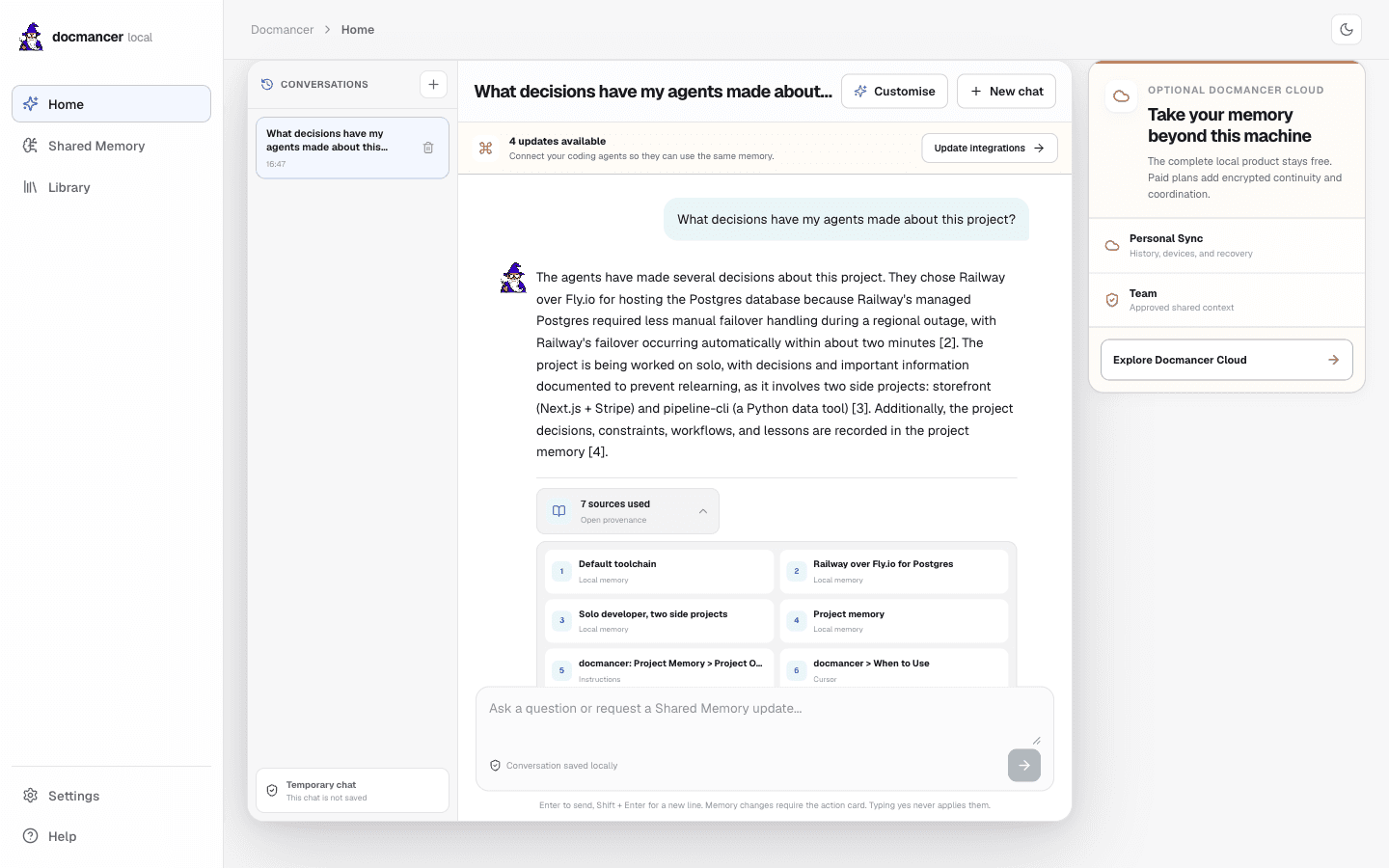Enable Temporary chat
This screenshot has height=868, width=1389.
(x=352, y=791)
